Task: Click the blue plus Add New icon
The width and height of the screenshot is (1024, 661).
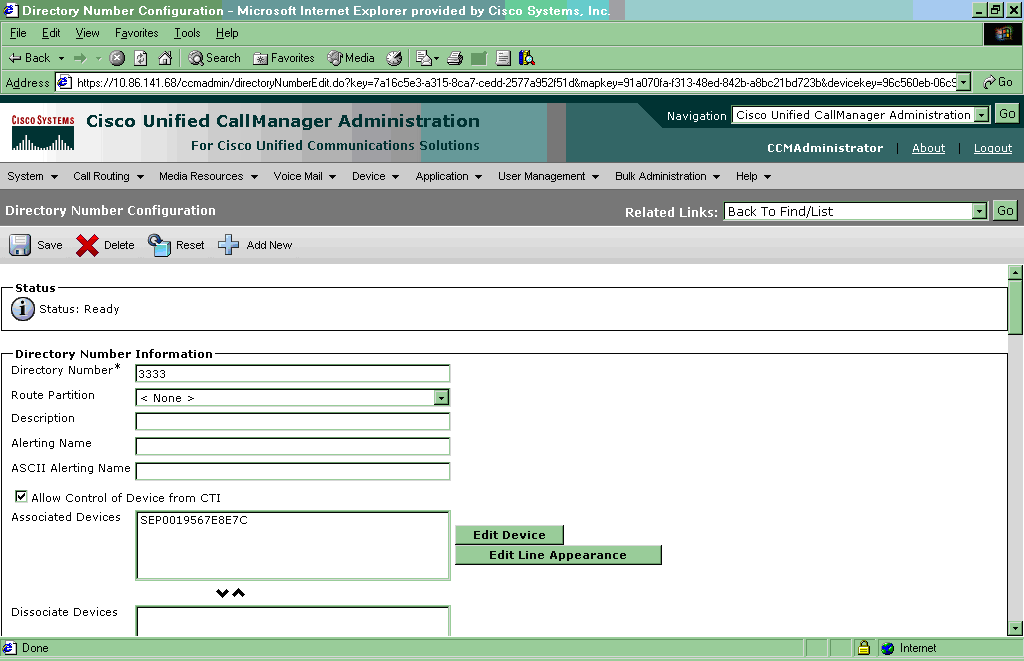Action: (x=229, y=245)
